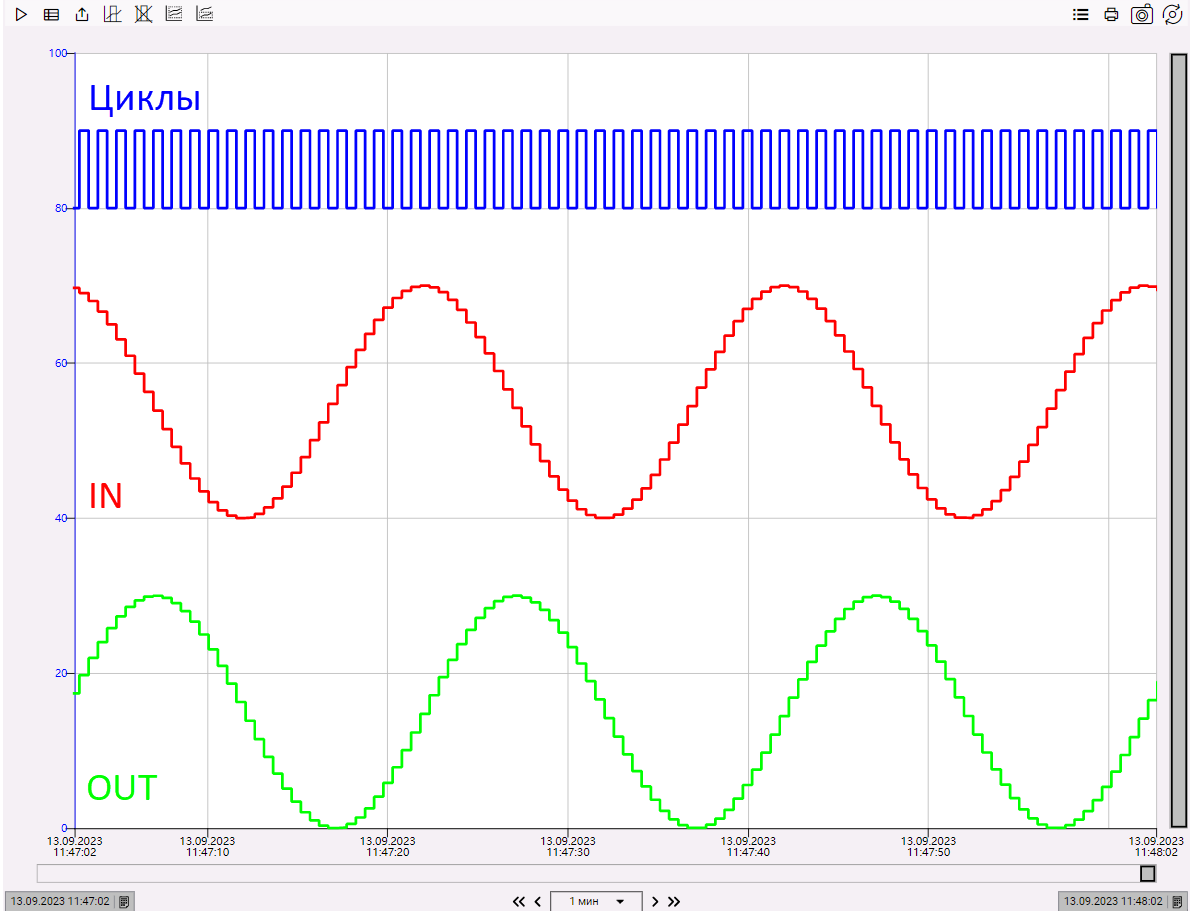The width and height of the screenshot is (1190, 911).
Task: Click the refresh sync icon at the top right
Action: pyautogui.click(x=1172, y=15)
